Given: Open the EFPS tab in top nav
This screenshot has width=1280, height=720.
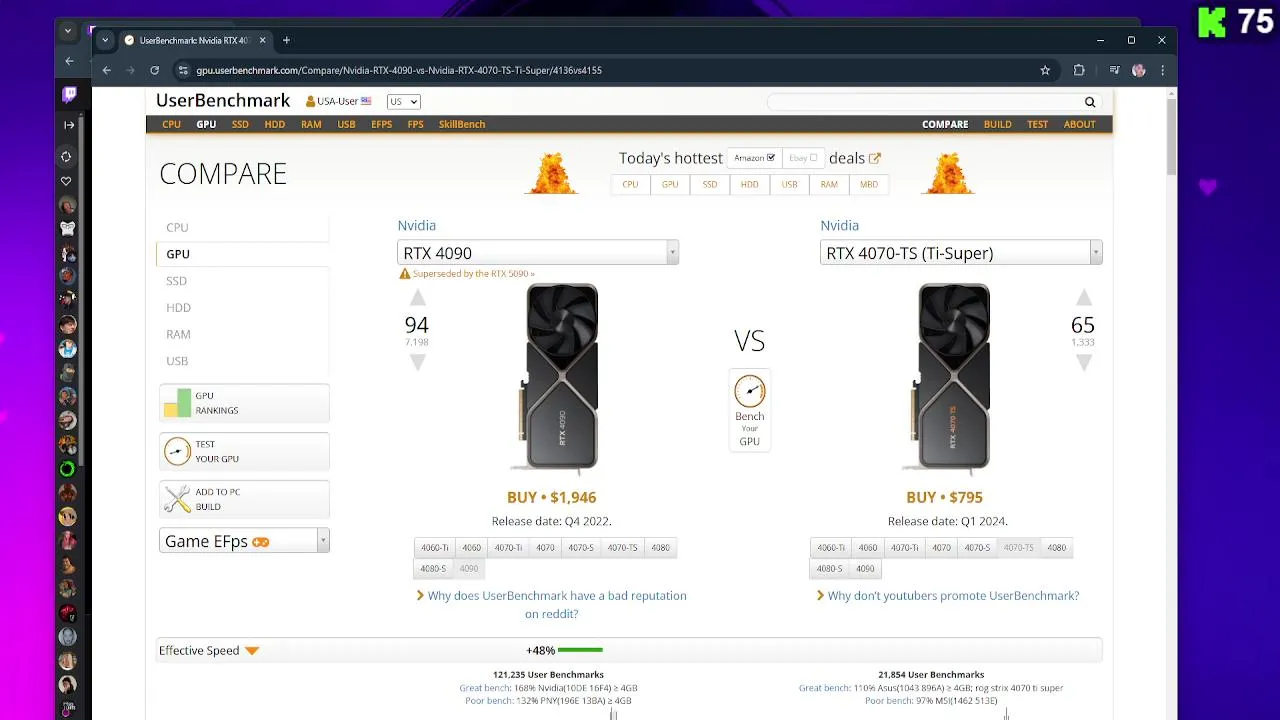Looking at the screenshot, I should point(381,124).
